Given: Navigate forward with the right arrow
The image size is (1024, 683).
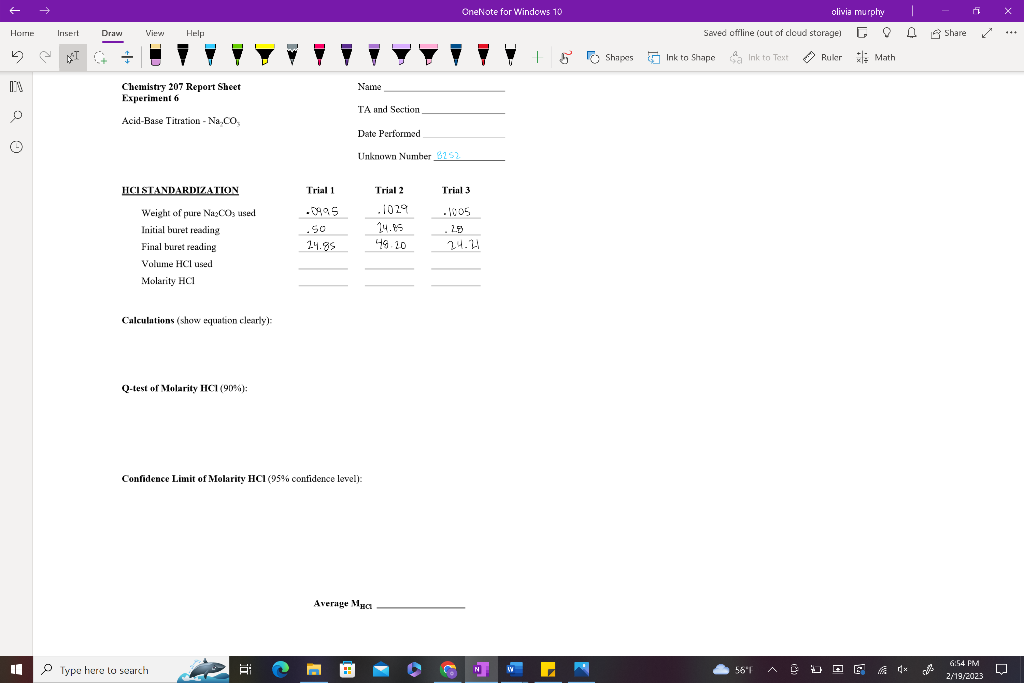Looking at the screenshot, I should [44, 10].
